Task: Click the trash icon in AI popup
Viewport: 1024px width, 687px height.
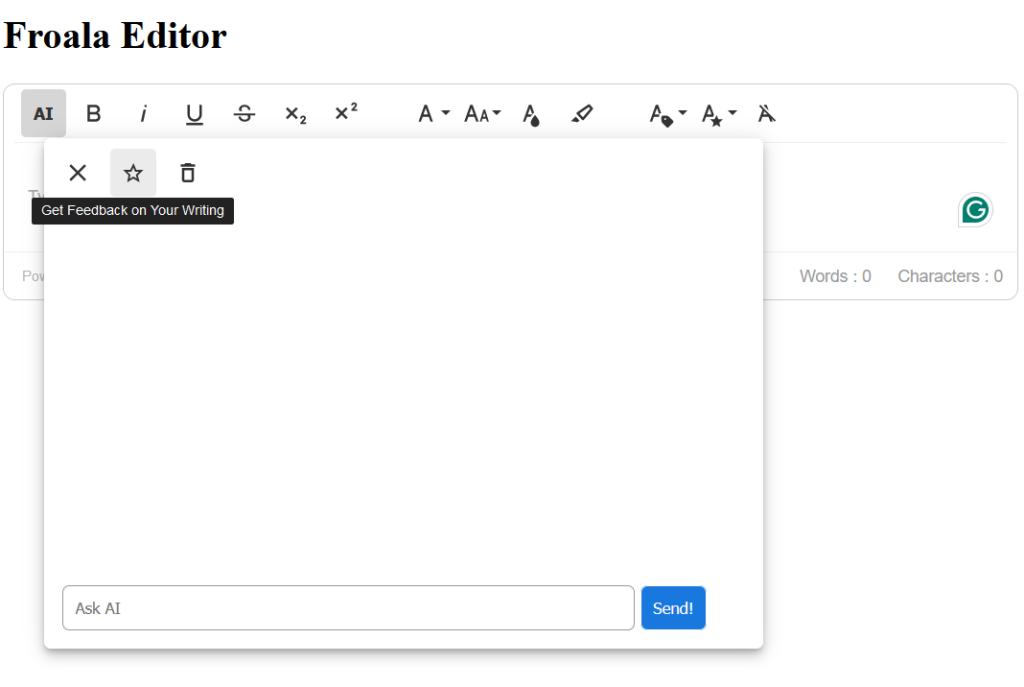Action: (187, 173)
